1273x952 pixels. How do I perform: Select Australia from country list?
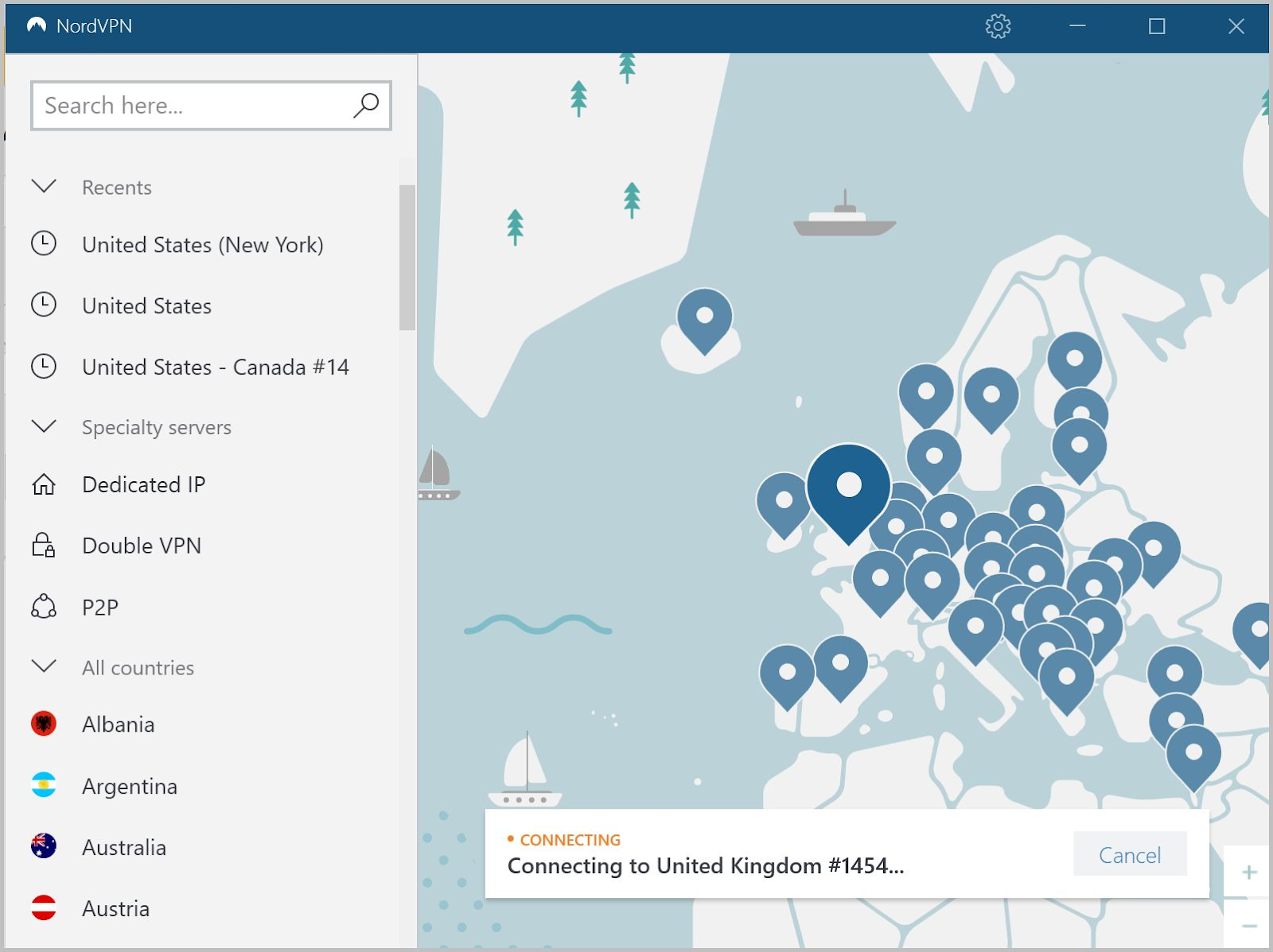coord(124,847)
